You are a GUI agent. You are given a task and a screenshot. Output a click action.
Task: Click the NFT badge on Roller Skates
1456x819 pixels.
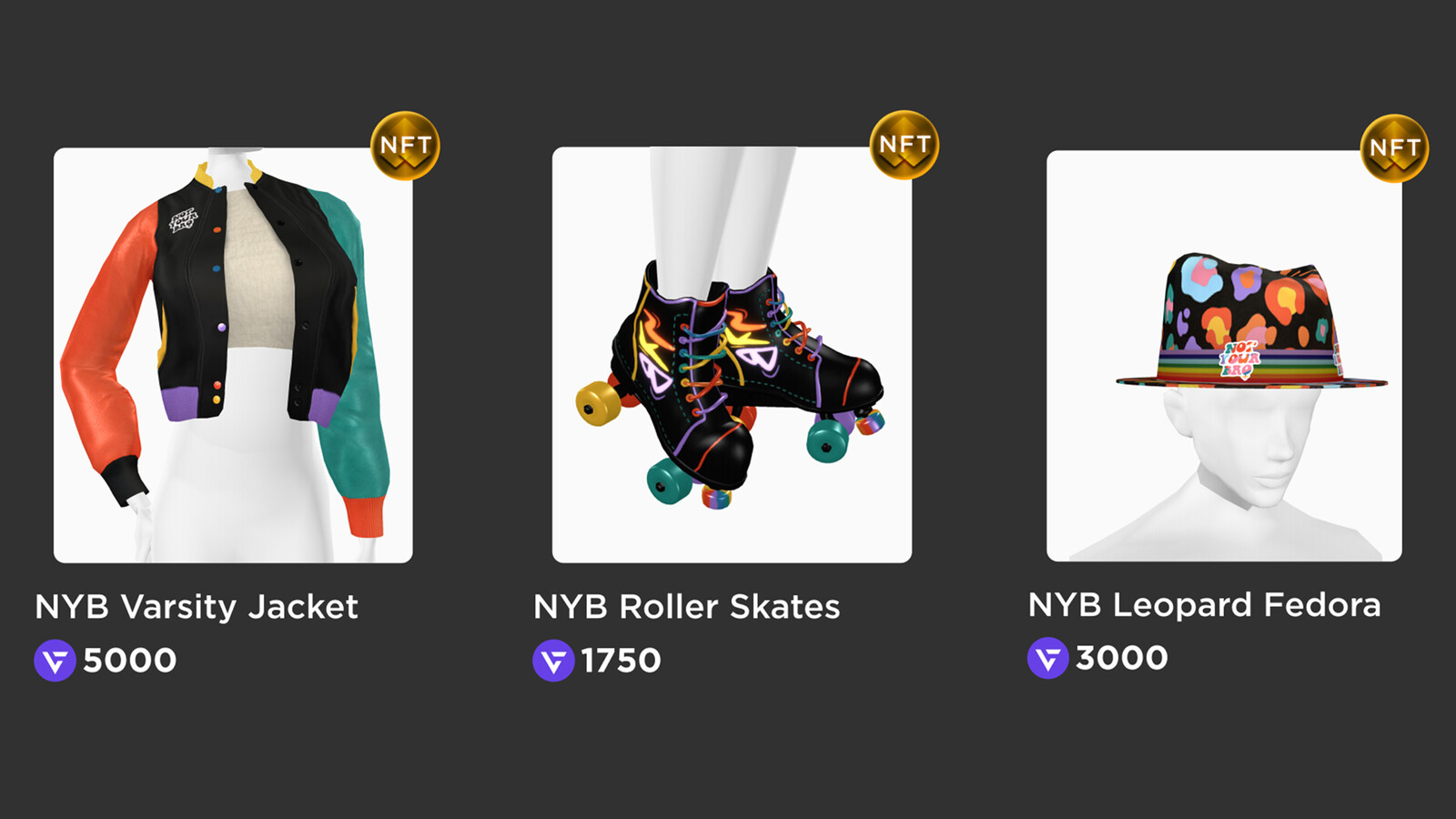[905, 145]
